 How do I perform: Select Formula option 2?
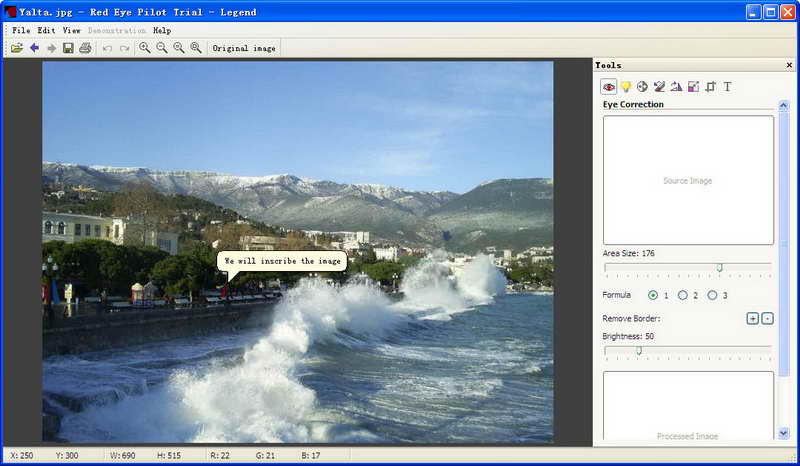click(x=683, y=295)
